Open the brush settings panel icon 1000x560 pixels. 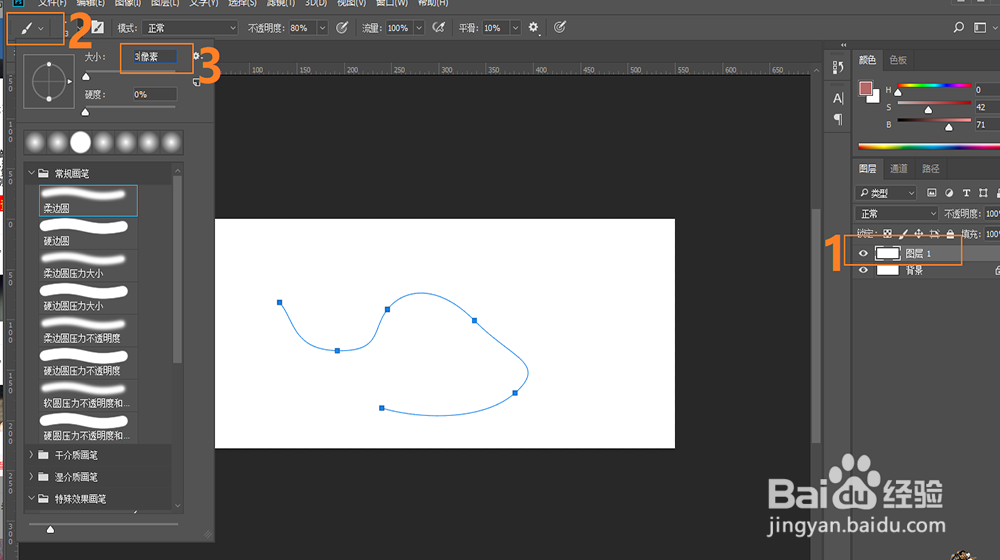(x=97, y=27)
